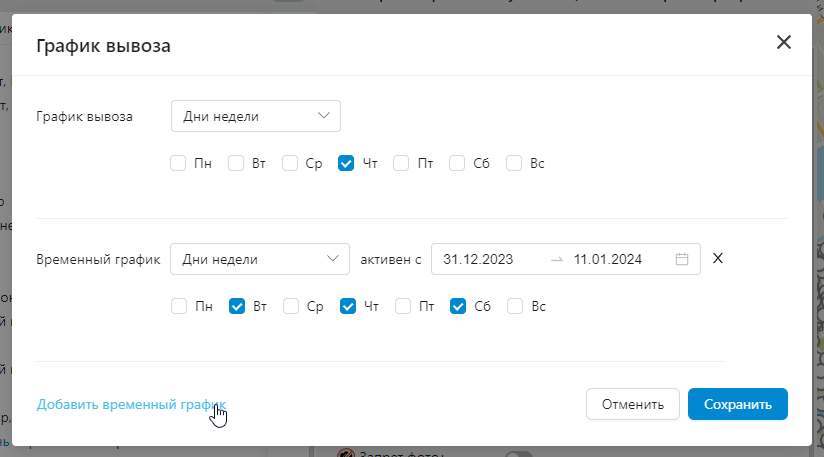
Task: Check Пн in the main schedule
Action: coord(179,163)
